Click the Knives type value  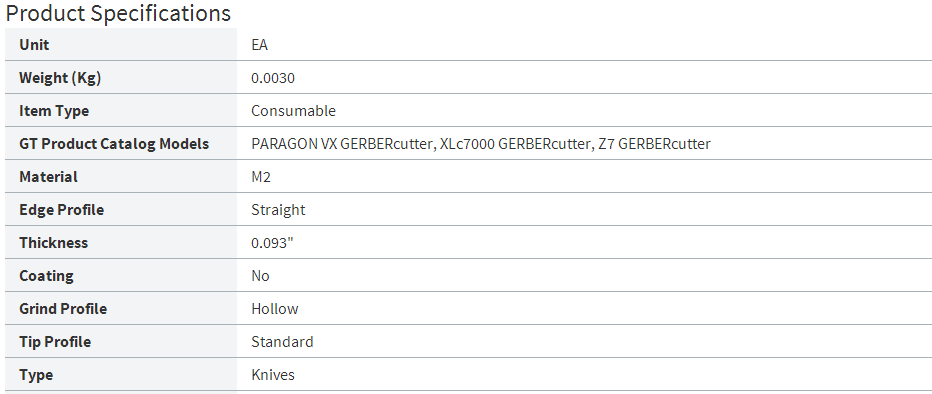273,374
